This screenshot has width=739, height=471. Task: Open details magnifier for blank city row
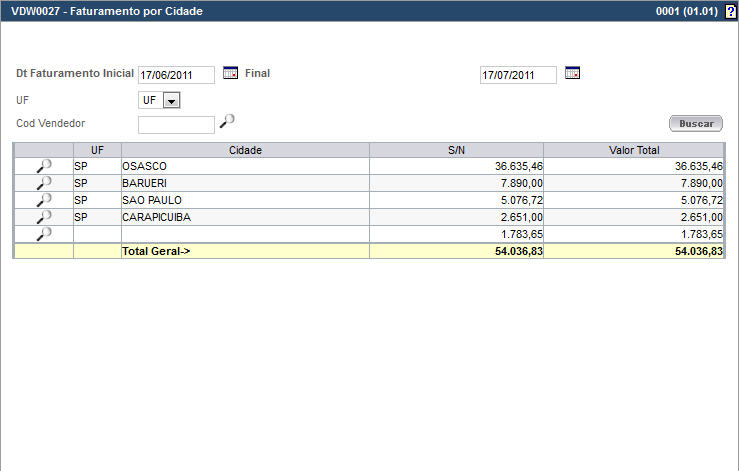pos(43,234)
